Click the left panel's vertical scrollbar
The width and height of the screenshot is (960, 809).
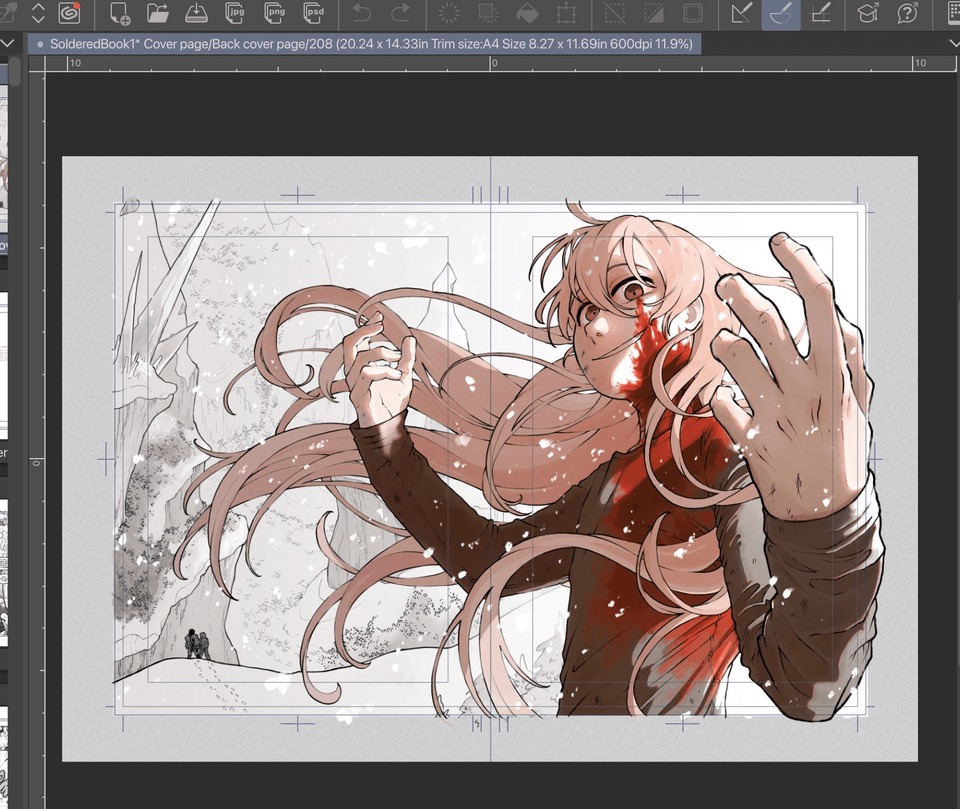click(15, 72)
